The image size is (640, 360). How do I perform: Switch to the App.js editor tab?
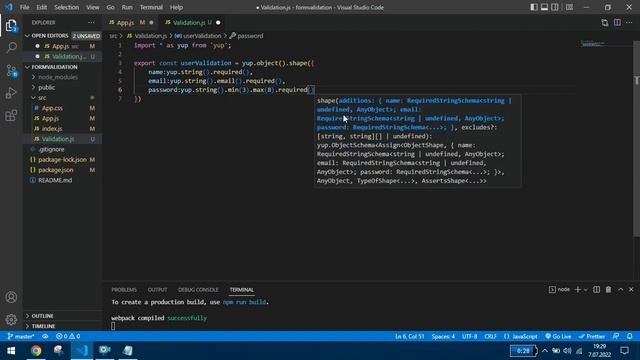point(131,22)
